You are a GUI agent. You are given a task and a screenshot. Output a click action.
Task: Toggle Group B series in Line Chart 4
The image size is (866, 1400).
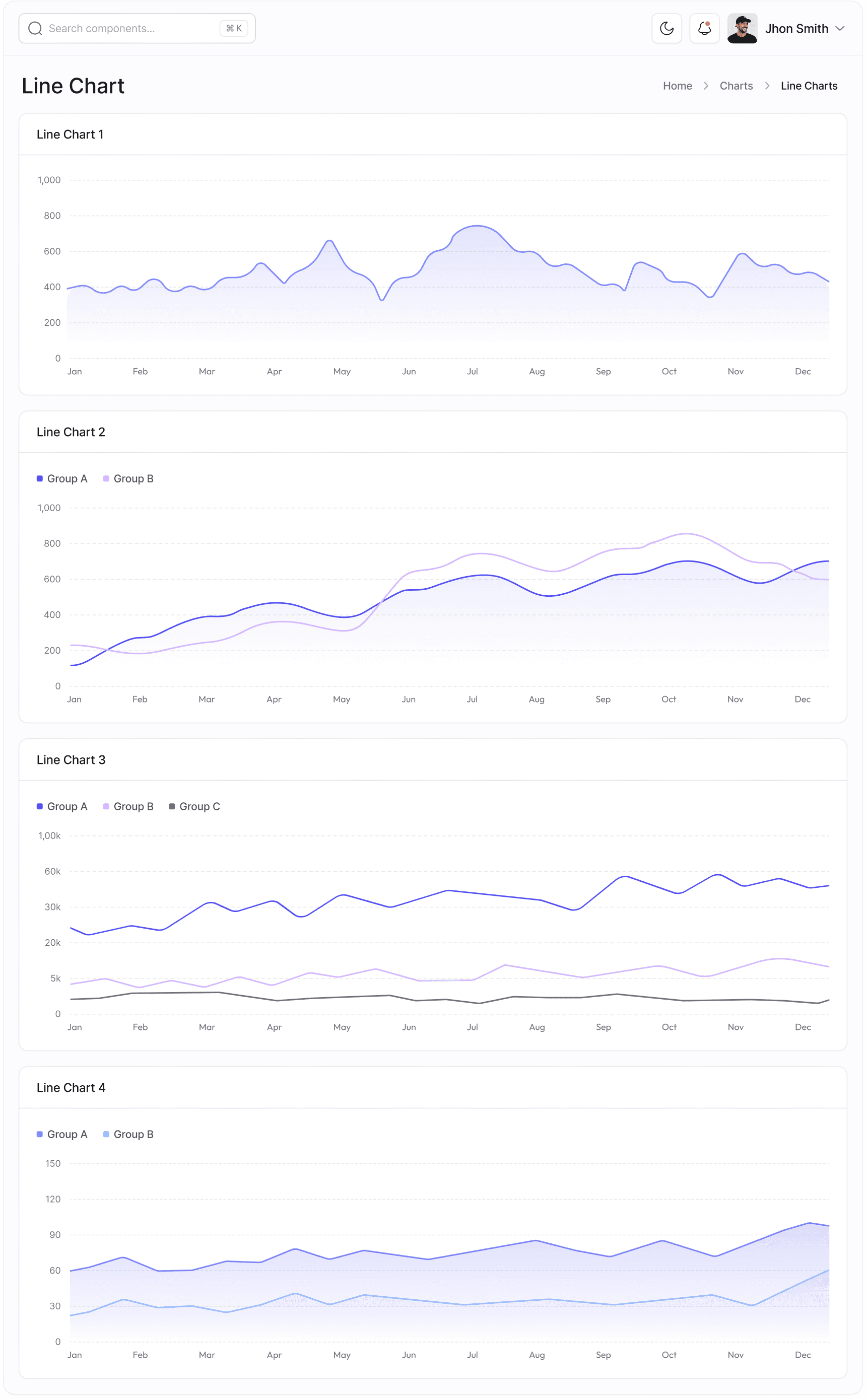click(x=128, y=1135)
